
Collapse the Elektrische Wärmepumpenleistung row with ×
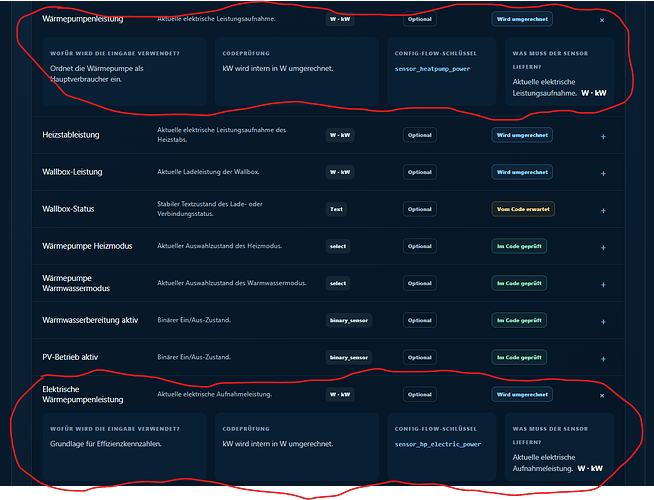602,395
